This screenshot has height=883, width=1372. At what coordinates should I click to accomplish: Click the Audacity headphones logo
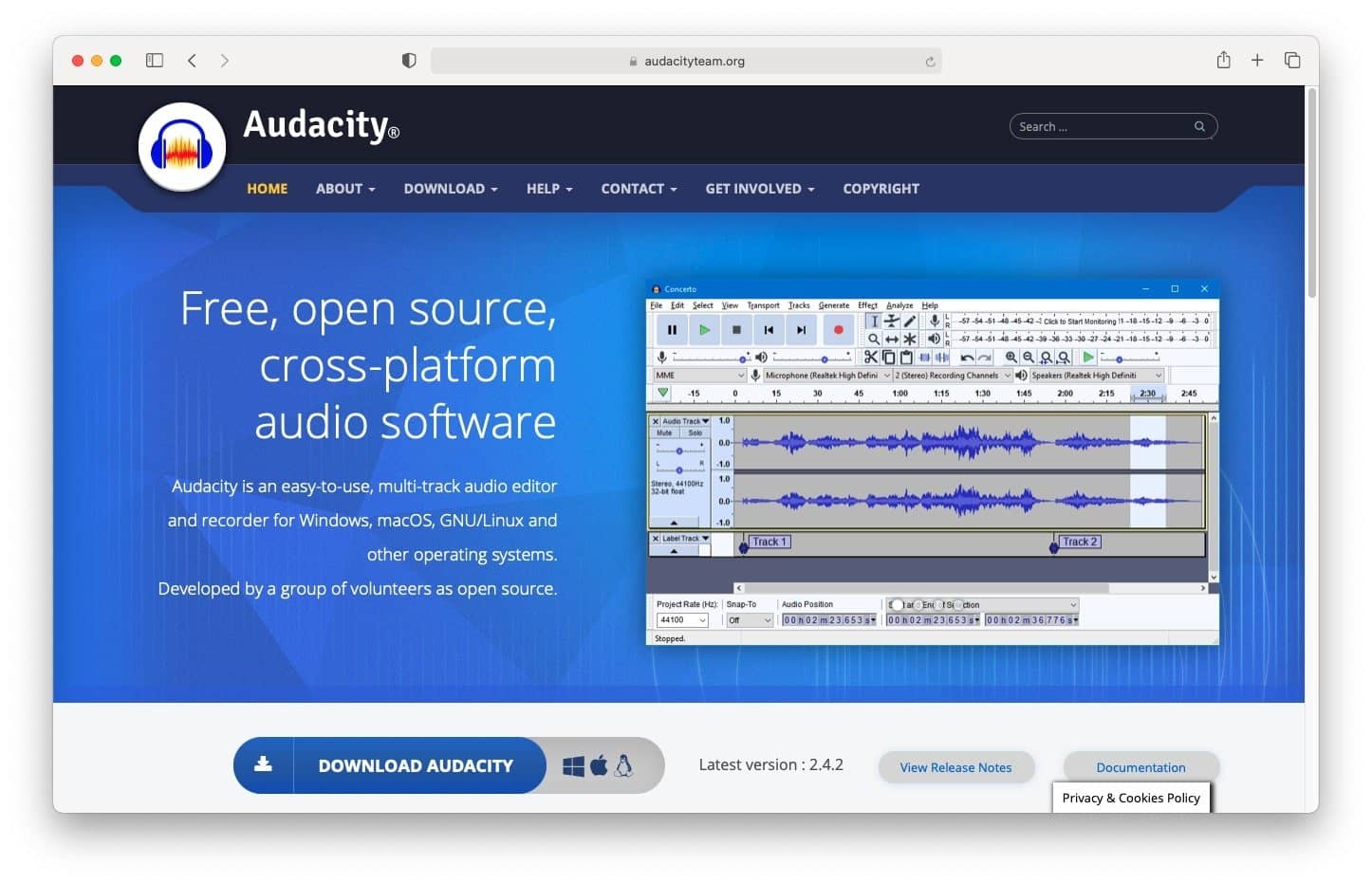pyautogui.click(x=181, y=147)
